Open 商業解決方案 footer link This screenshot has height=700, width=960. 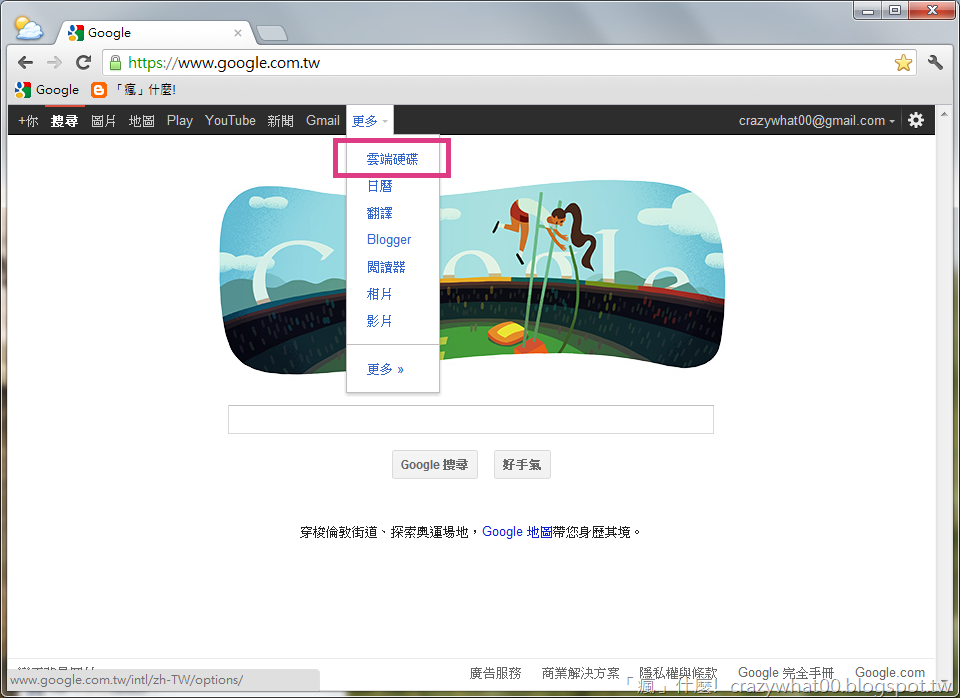click(580, 674)
